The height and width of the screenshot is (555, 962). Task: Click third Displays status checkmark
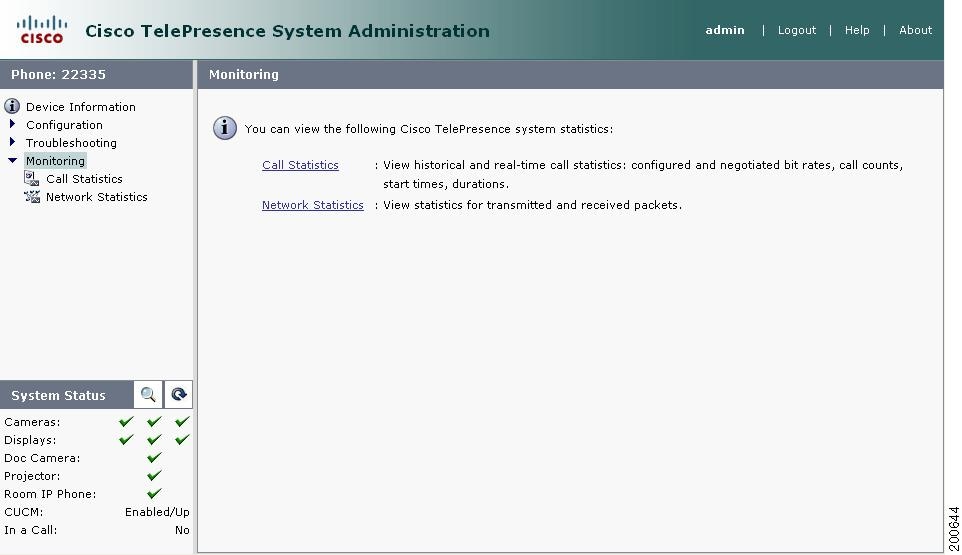point(182,440)
